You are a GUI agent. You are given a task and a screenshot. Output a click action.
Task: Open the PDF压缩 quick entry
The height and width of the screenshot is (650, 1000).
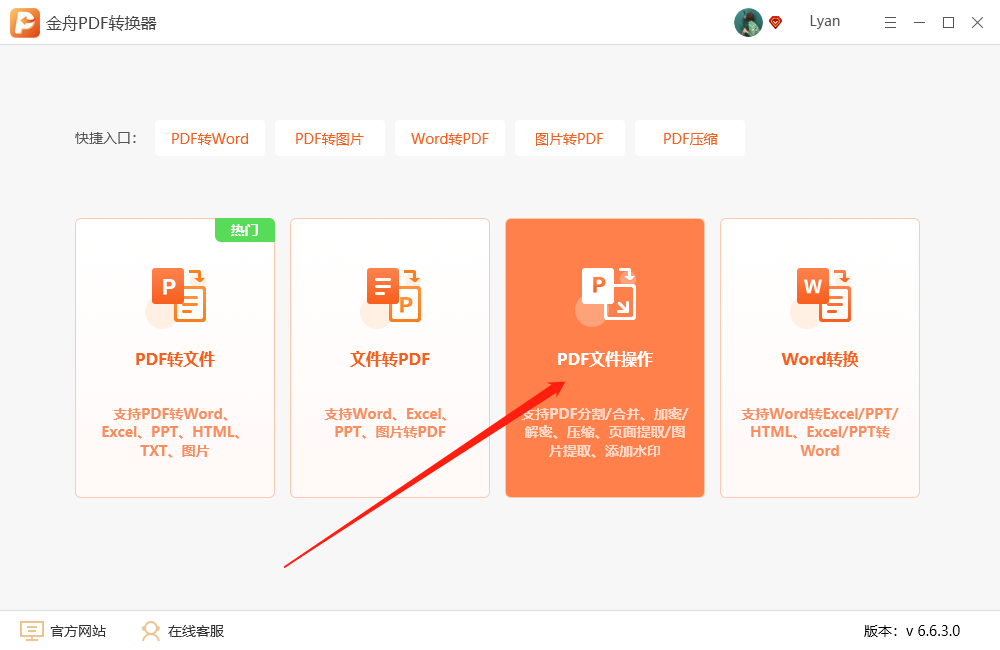pyautogui.click(x=690, y=138)
